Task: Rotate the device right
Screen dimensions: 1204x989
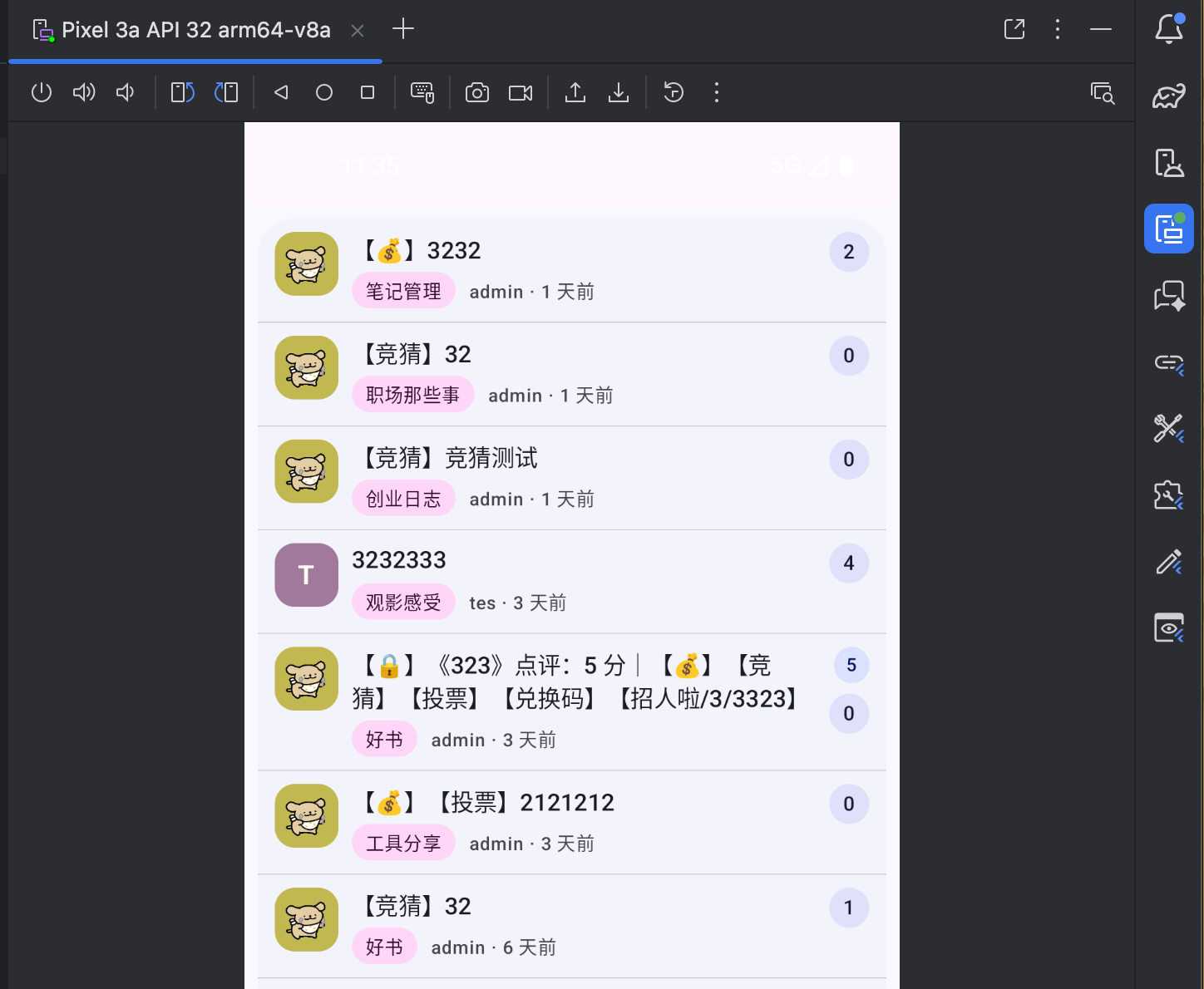Action: [x=226, y=92]
